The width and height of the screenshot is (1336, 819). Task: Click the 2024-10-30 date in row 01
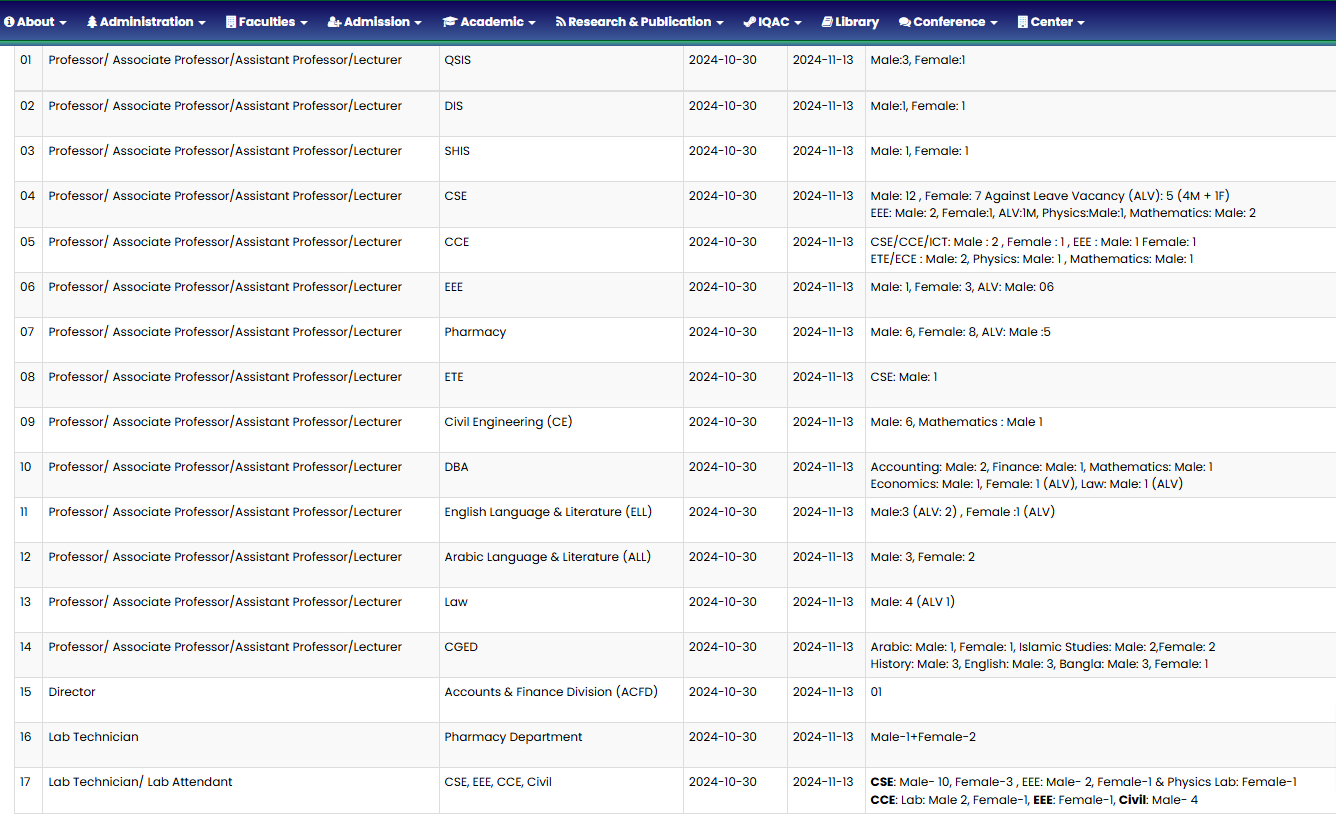[723, 60]
